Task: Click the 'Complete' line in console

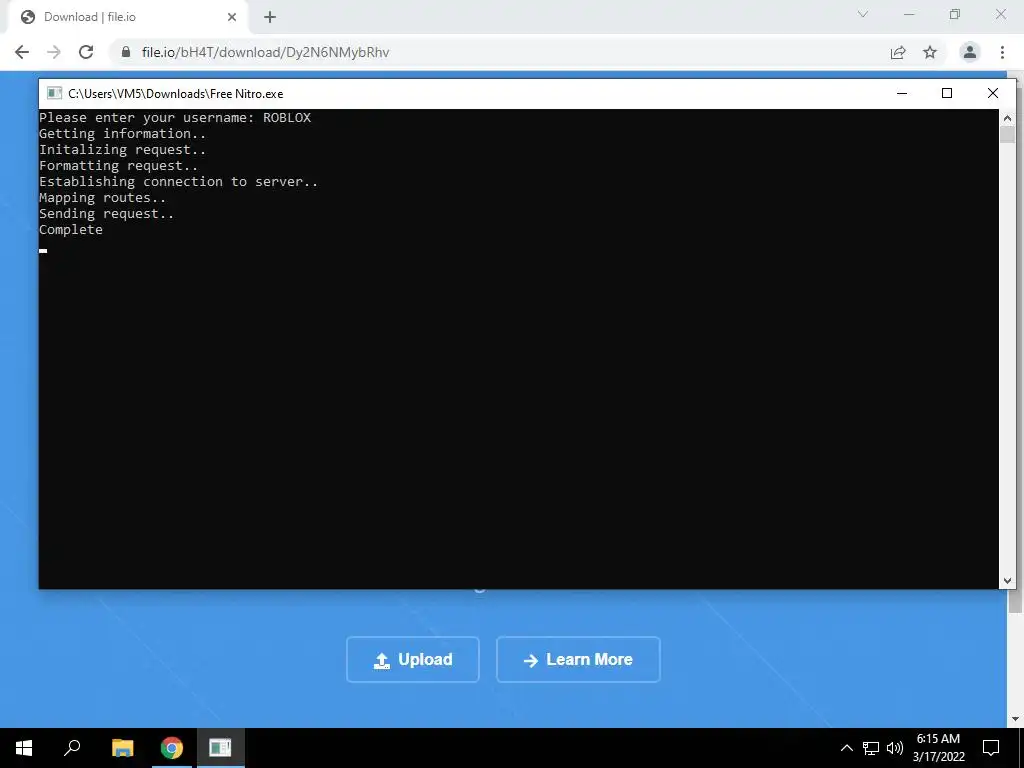Action: pyautogui.click(x=71, y=230)
